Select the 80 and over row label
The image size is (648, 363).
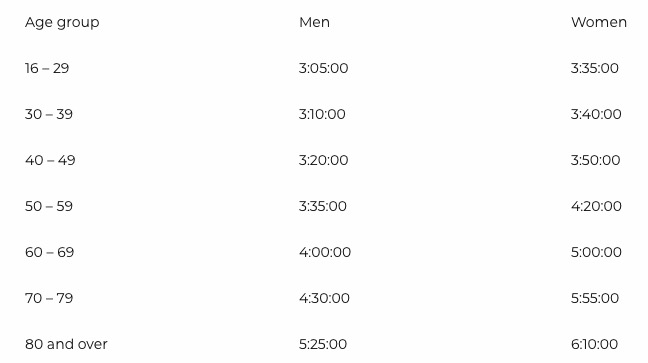(66, 344)
